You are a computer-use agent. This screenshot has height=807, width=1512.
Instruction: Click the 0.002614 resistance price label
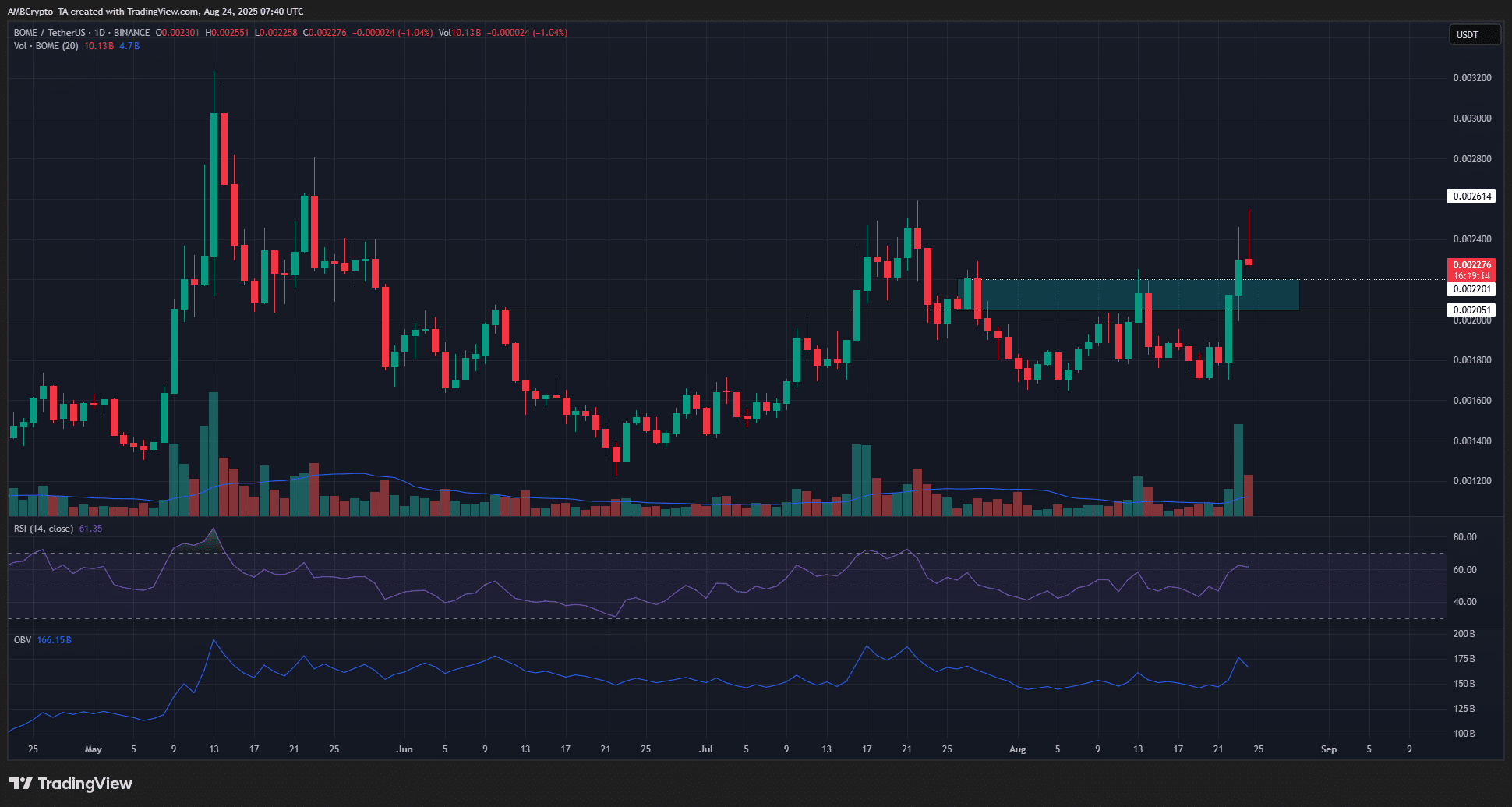(x=1471, y=196)
